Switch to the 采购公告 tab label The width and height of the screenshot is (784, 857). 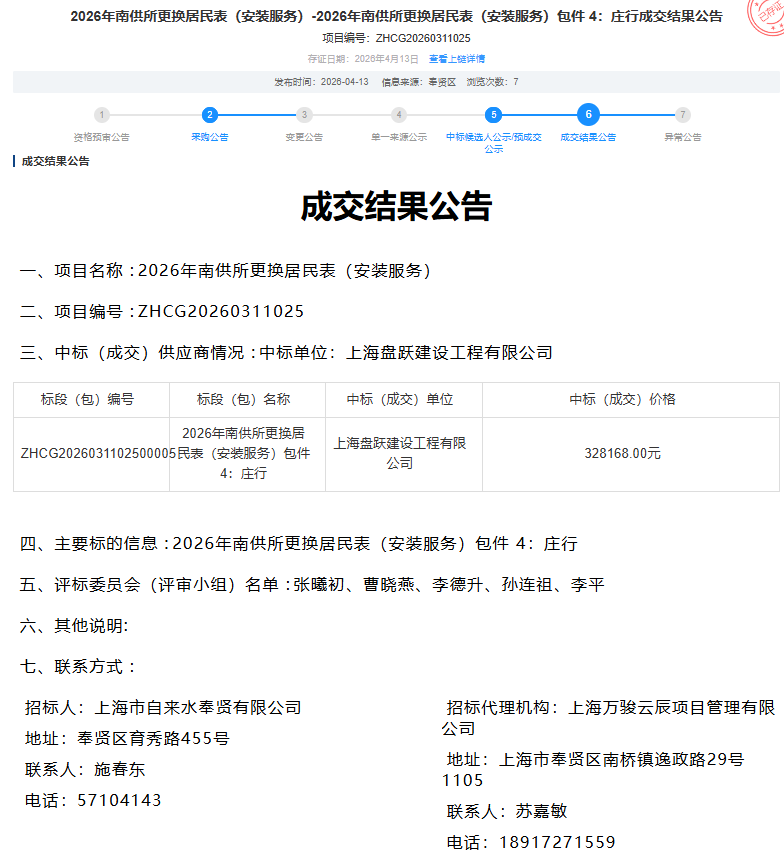point(209,137)
